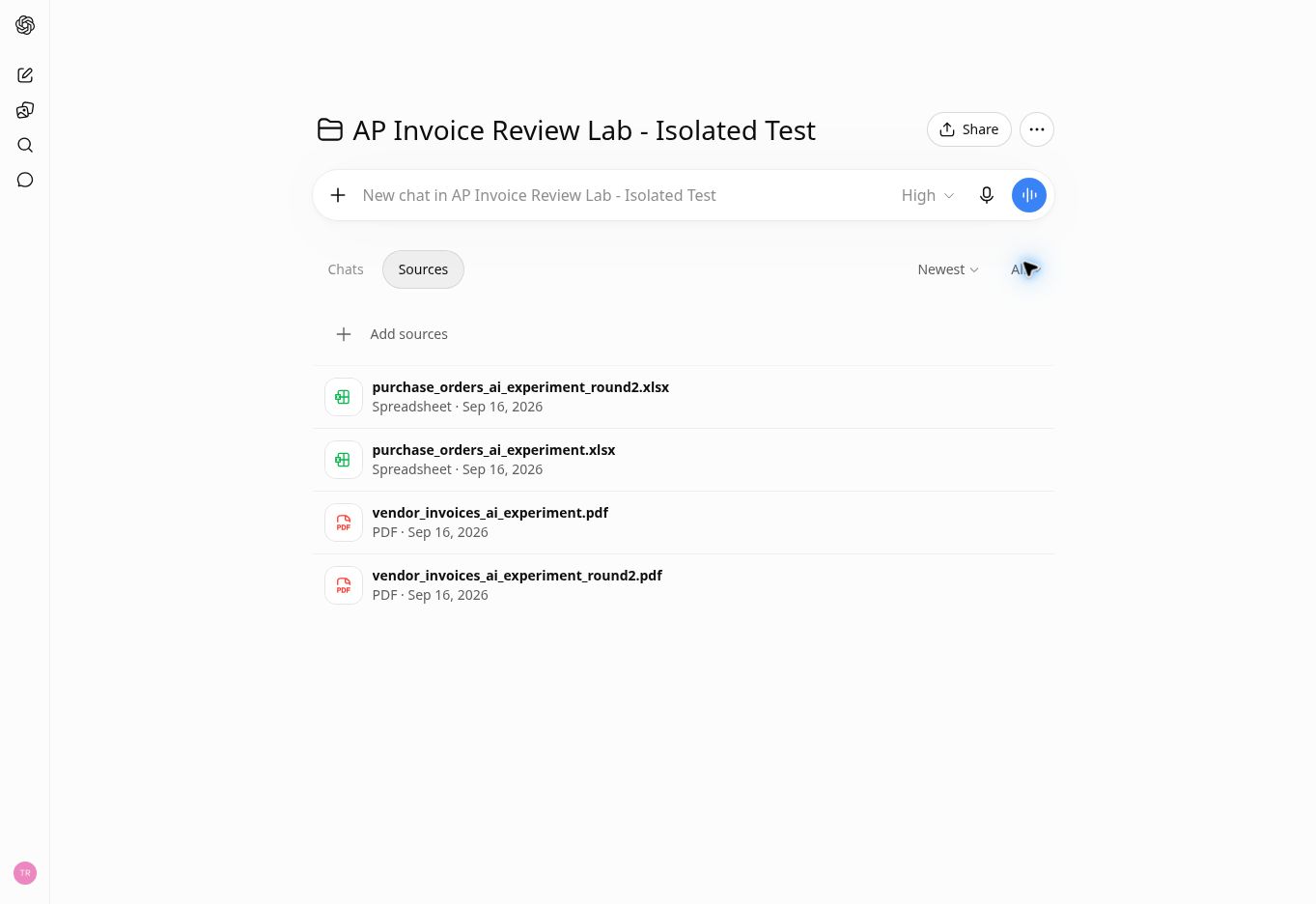This screenshot has height=904, width=1316.
Task: Open search chats magnifier icon
Action: tap(25, 145)
